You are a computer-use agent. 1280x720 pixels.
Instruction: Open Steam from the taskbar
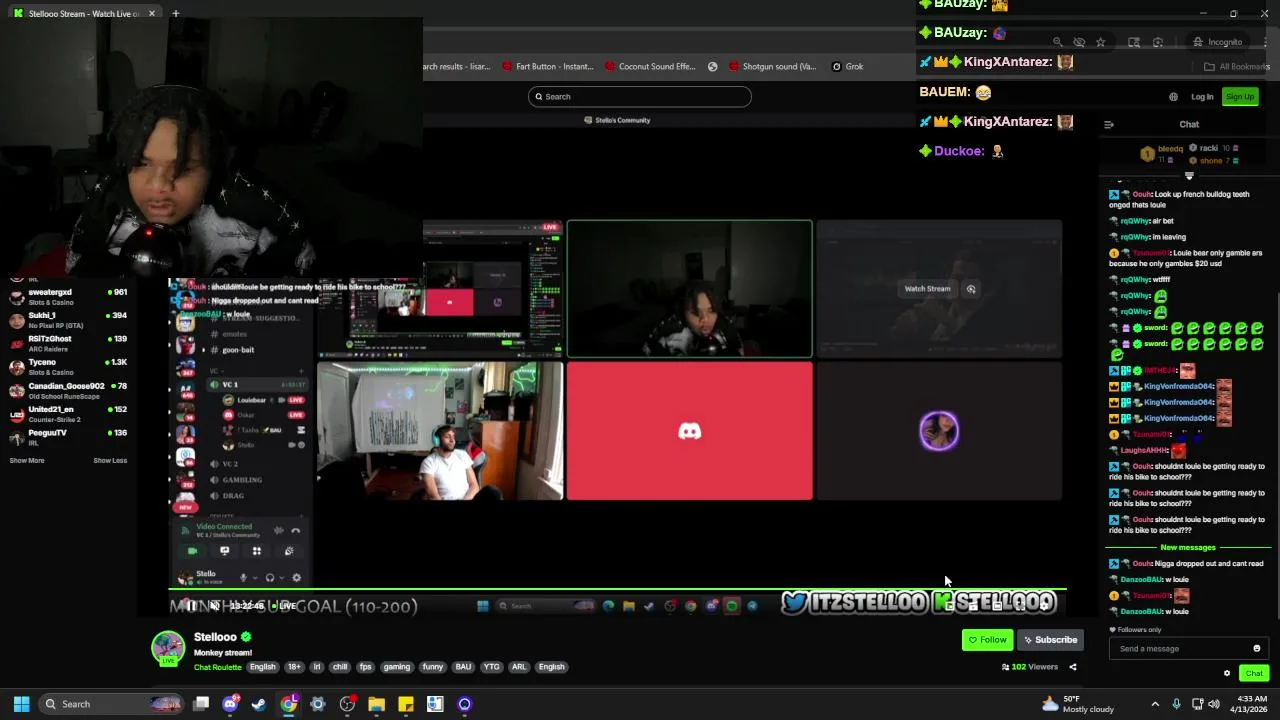(x=259, y=704)
